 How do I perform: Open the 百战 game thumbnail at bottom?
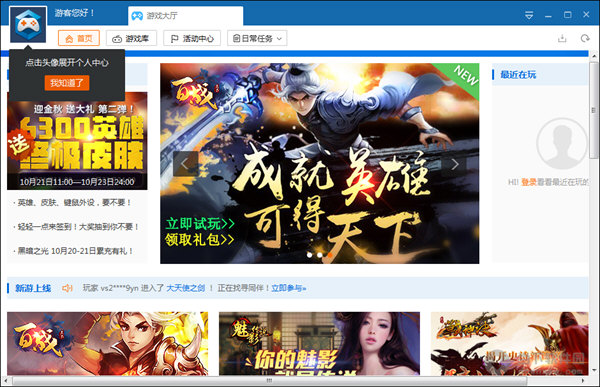pyautogui.click(x=108, y=343)
